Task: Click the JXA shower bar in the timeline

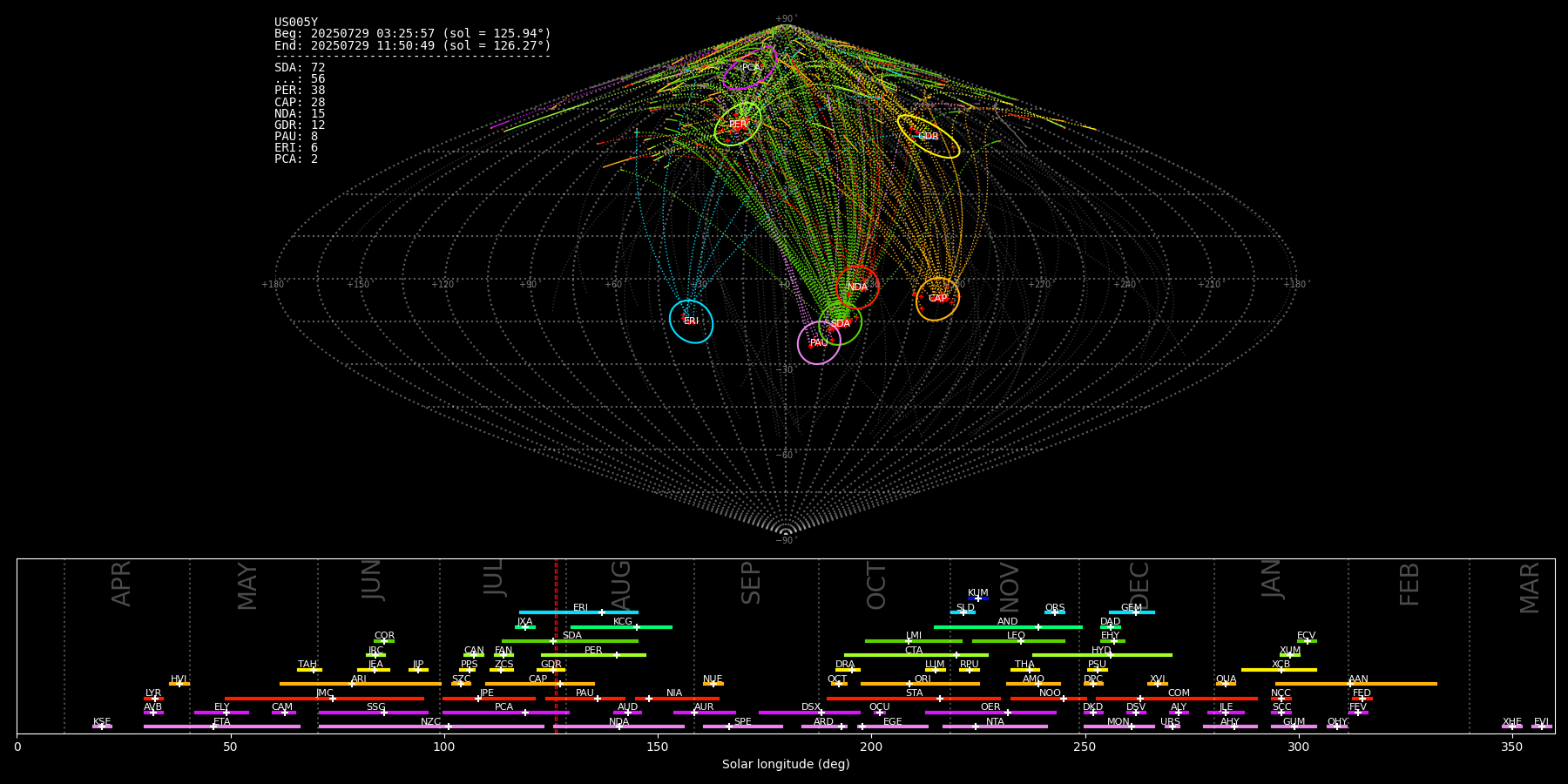Action: pos(525,627)
